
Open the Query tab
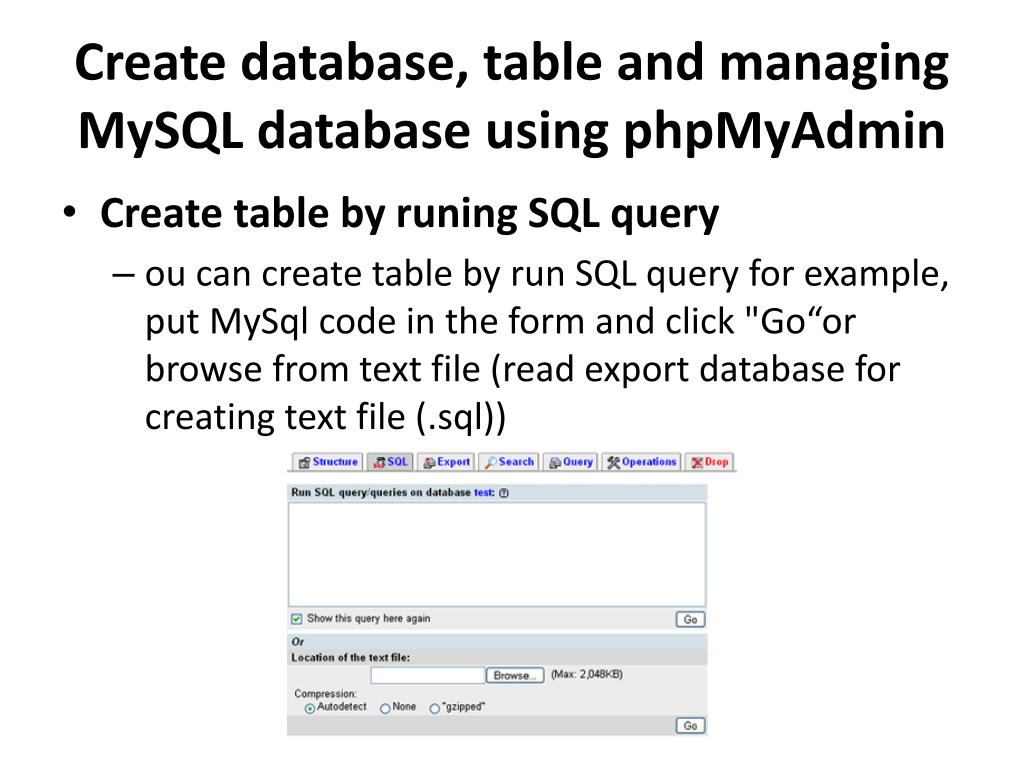click(x=571, y=462)
